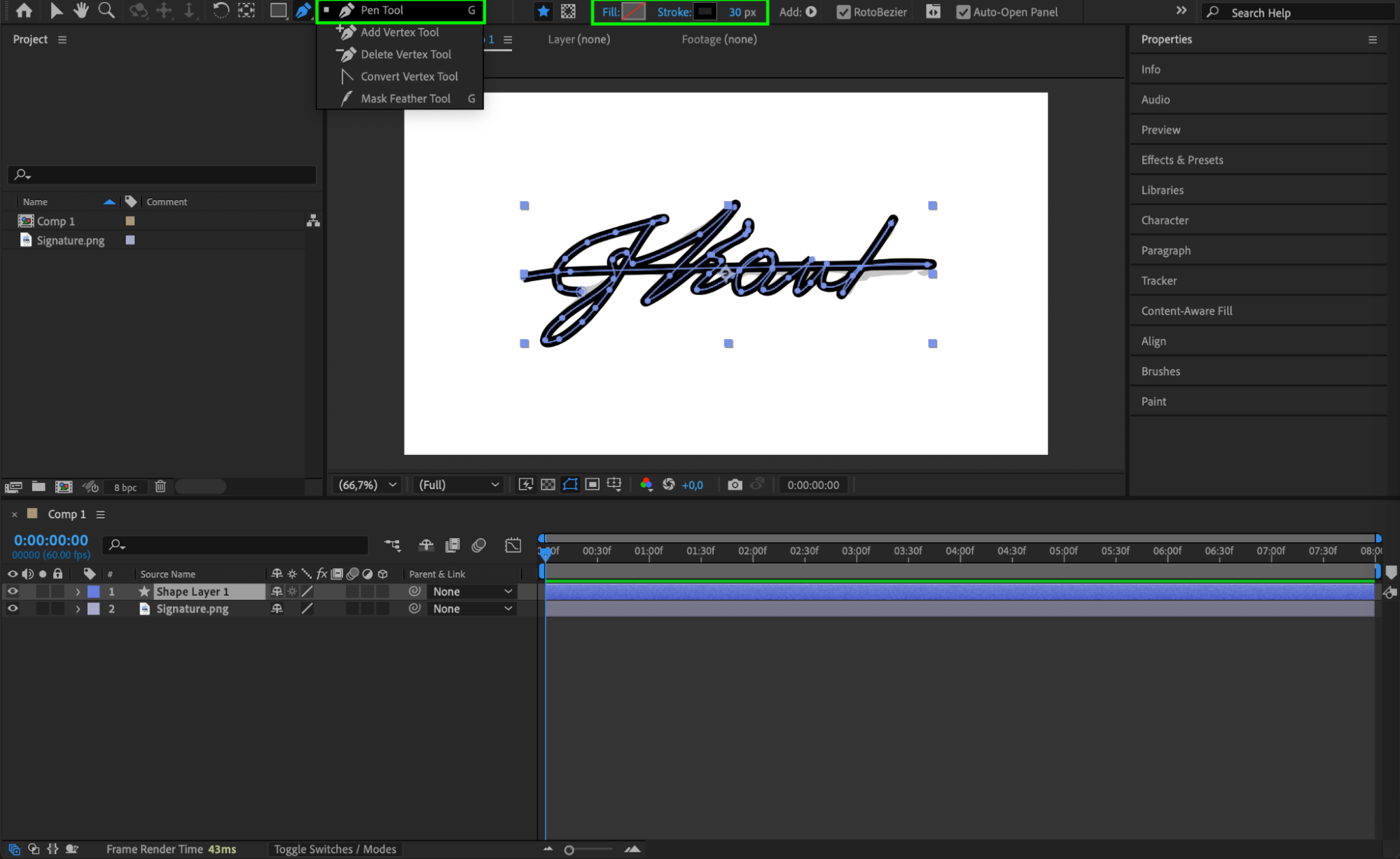Click the timeline current time 0:00:00:00
Image resolution: width=1400 pixels, height=859 pixels.
point(51,540)
